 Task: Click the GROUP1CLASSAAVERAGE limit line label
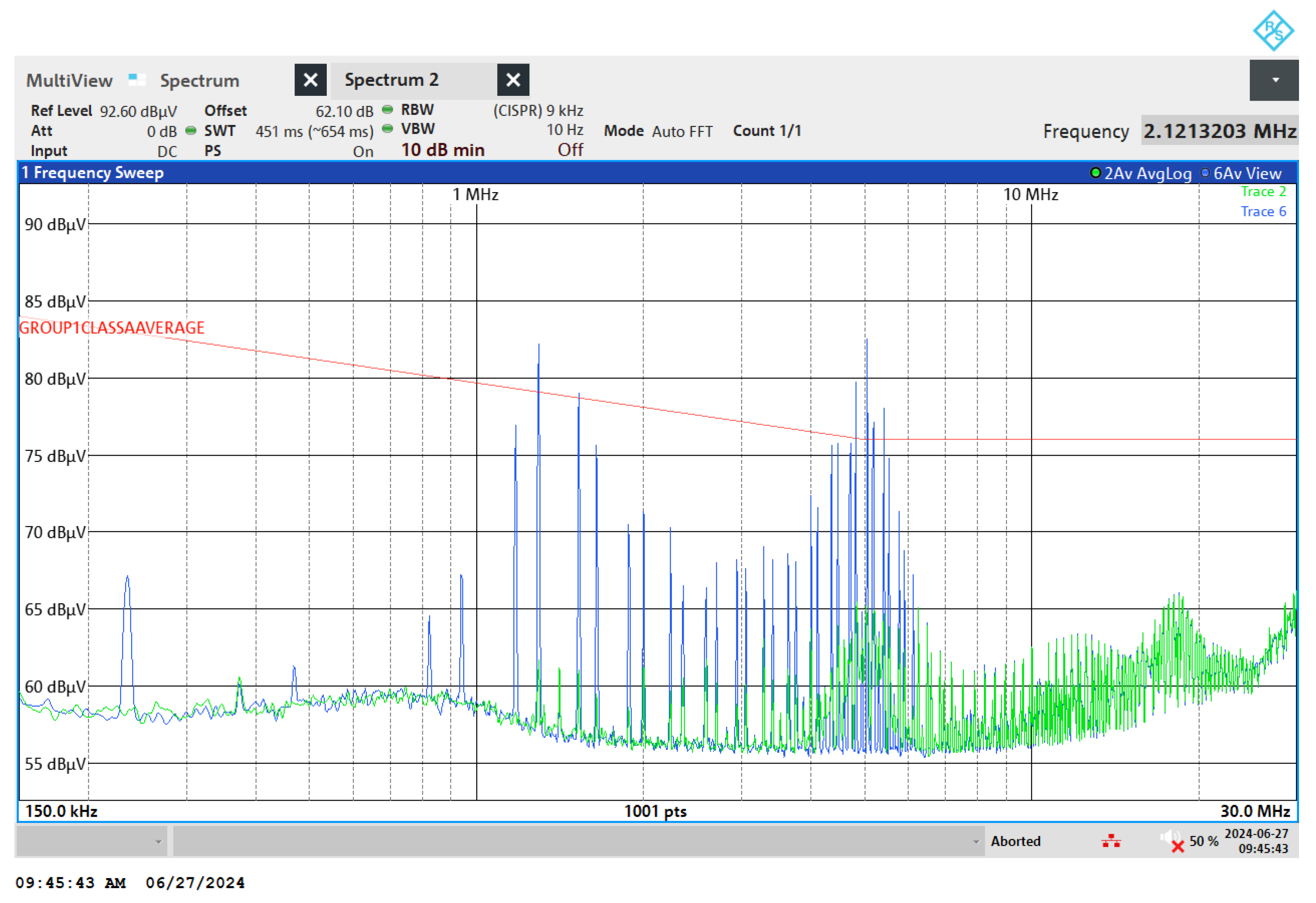click(x=112, y=328)
